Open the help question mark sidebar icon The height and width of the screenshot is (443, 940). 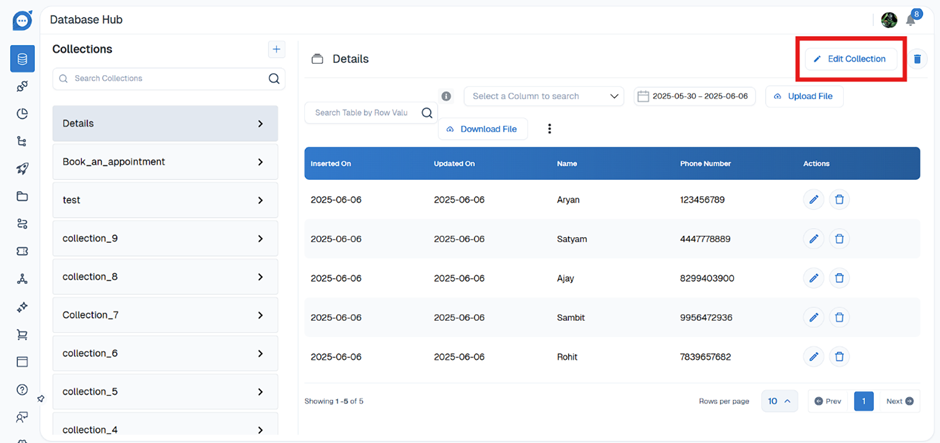(22, 390)
